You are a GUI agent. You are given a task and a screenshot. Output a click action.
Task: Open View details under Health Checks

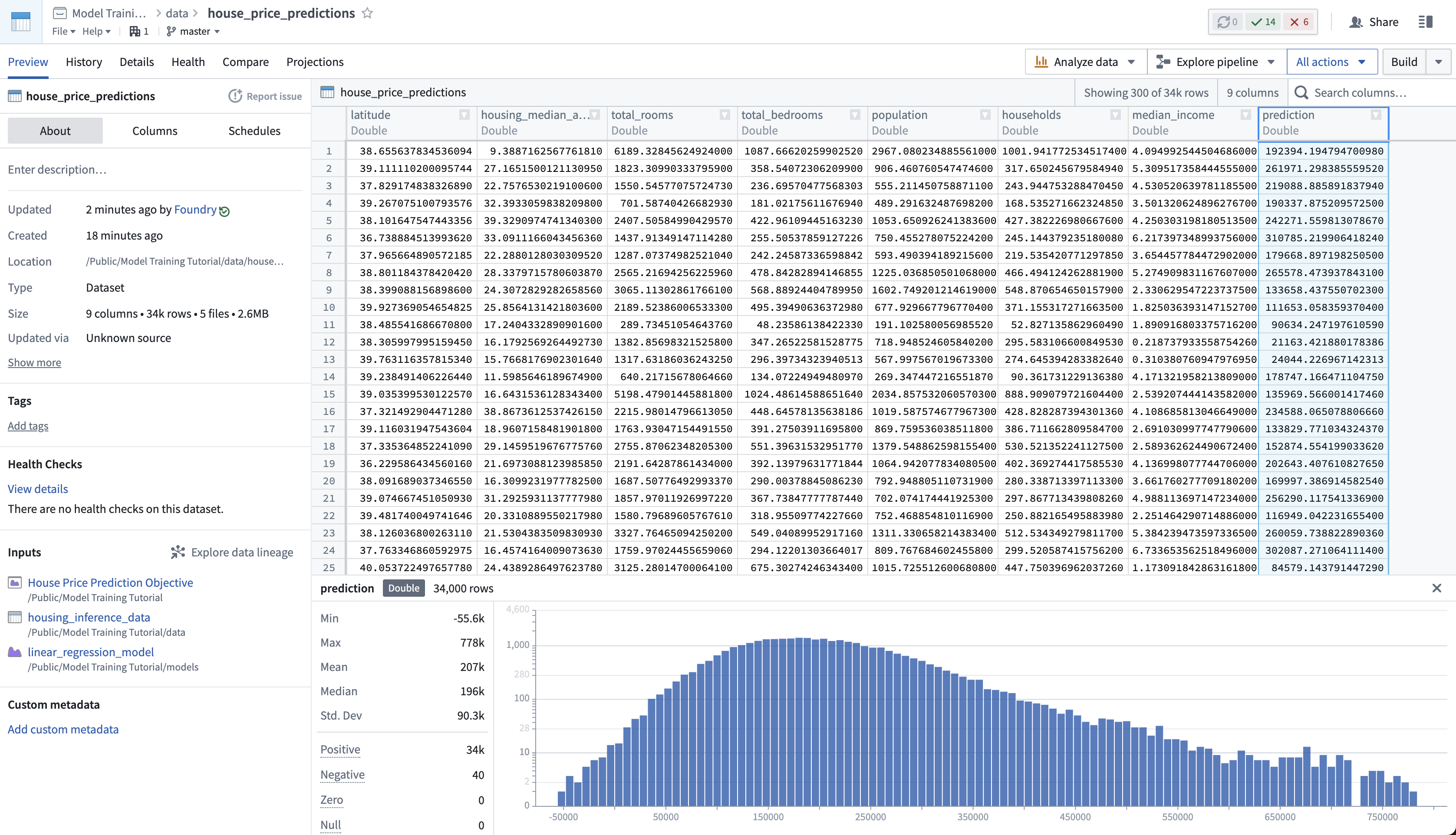[38, 489]
